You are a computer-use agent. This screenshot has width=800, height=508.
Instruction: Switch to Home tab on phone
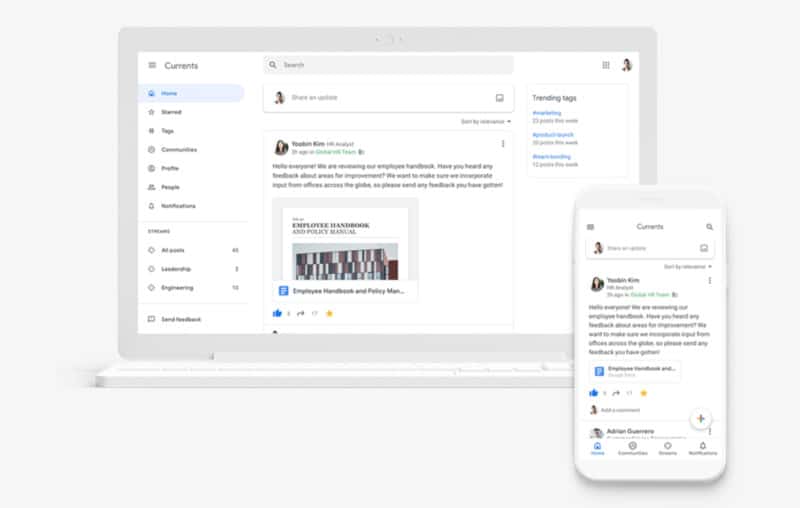[597, 448]
